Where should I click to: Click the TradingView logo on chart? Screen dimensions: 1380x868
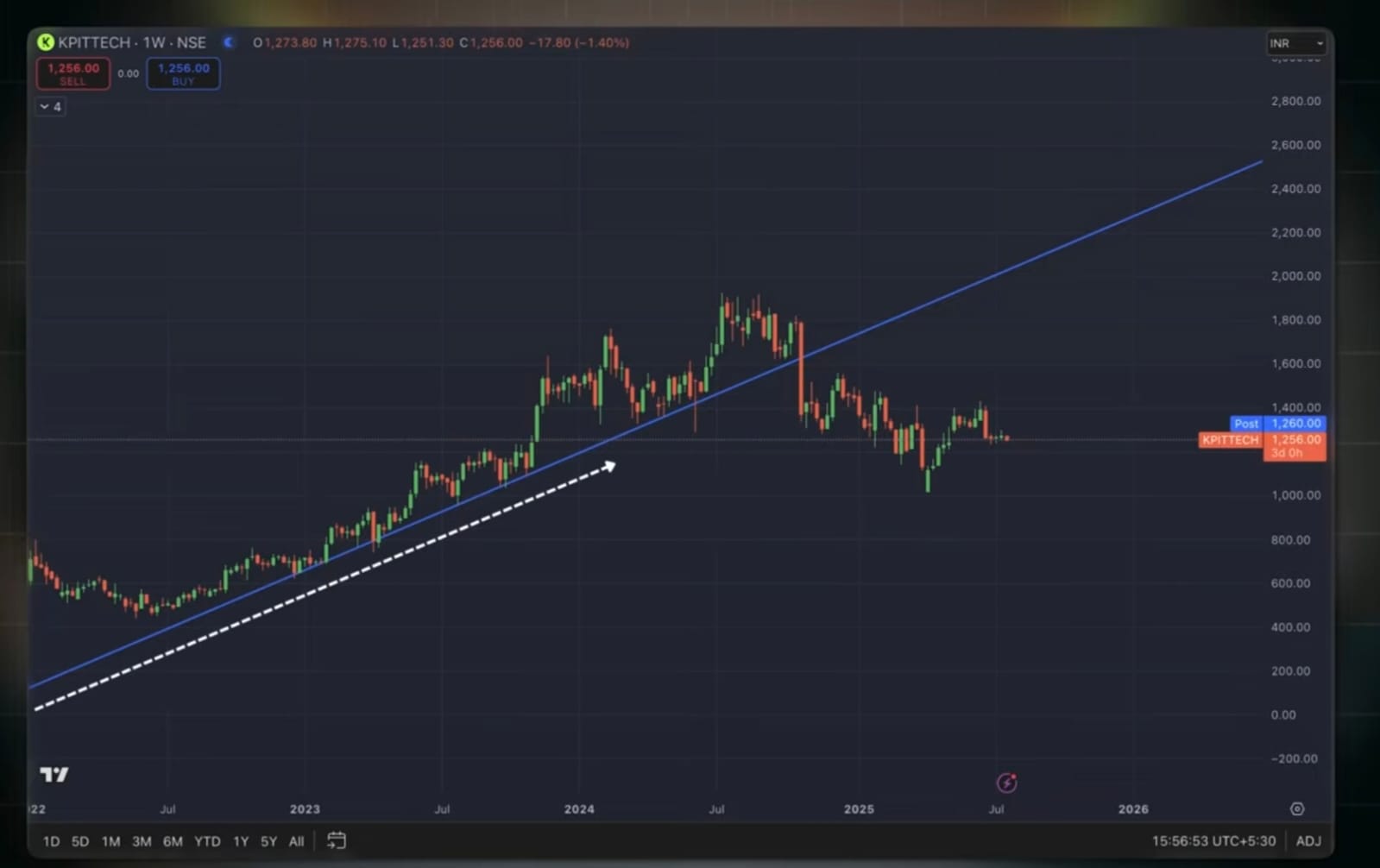(x=54, y=775)
